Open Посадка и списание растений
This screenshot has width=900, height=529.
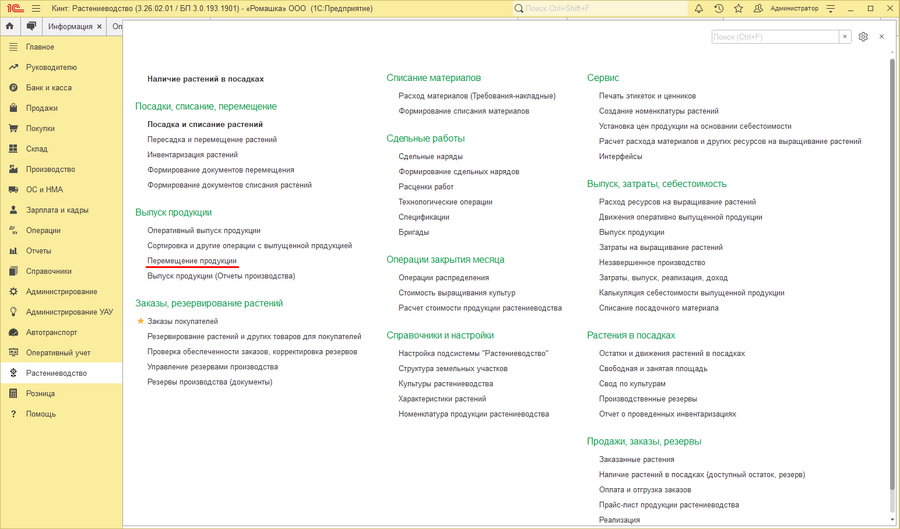[x=205, y=125]
